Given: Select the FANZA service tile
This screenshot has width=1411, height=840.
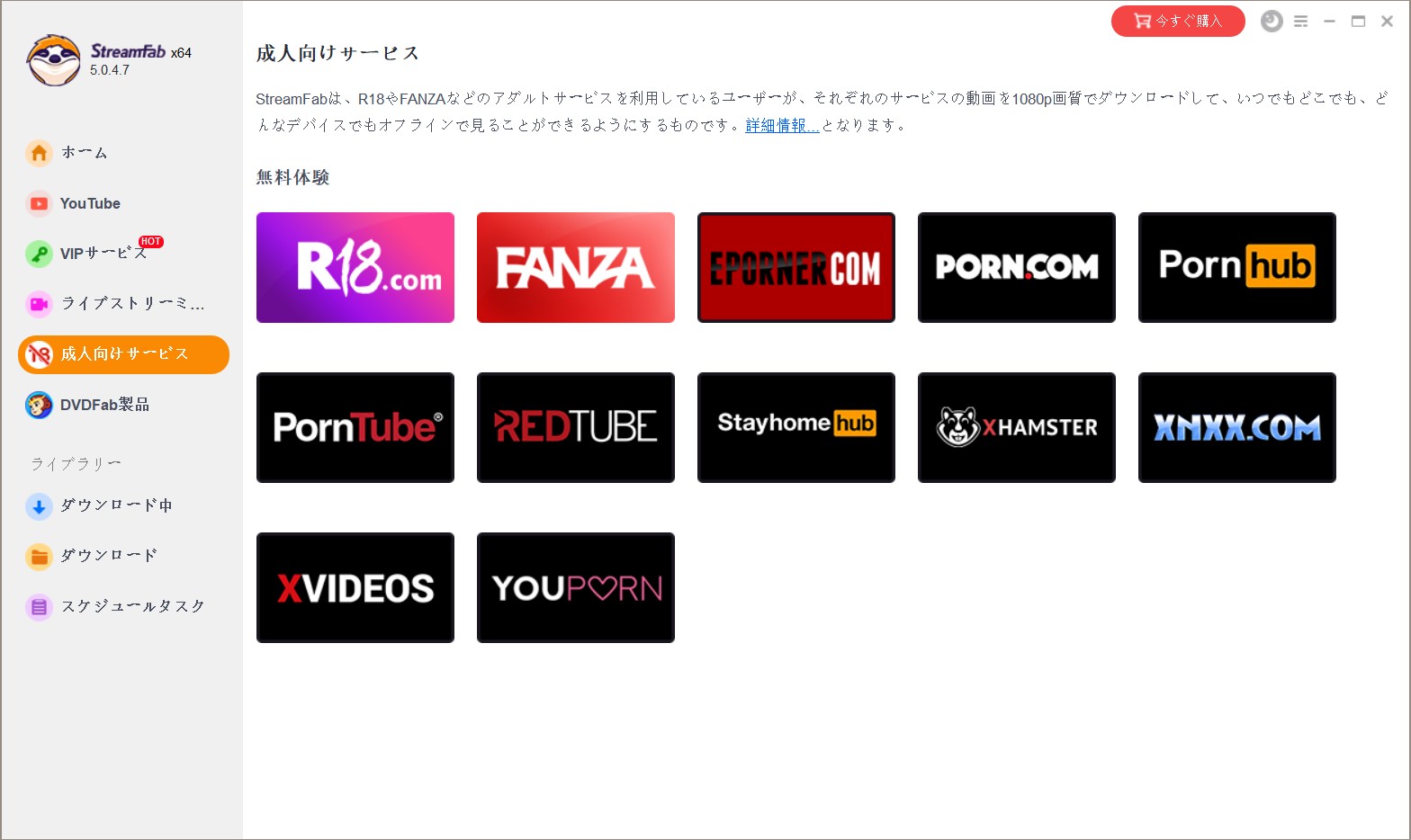Looking at the screenshot, I should click(575, 267).
